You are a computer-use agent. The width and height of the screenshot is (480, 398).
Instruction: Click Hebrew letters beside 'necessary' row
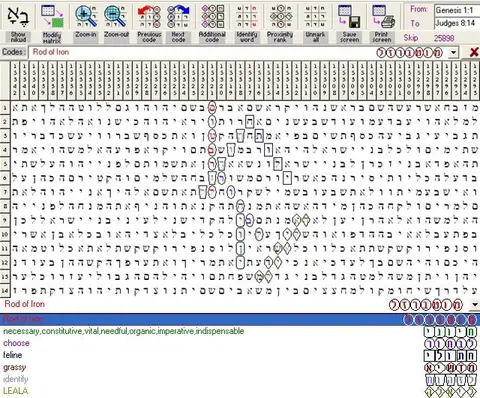tap(451, 332)
